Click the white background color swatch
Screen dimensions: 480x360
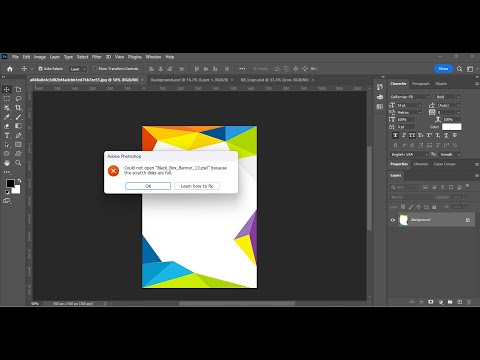[x=17, y=190]
